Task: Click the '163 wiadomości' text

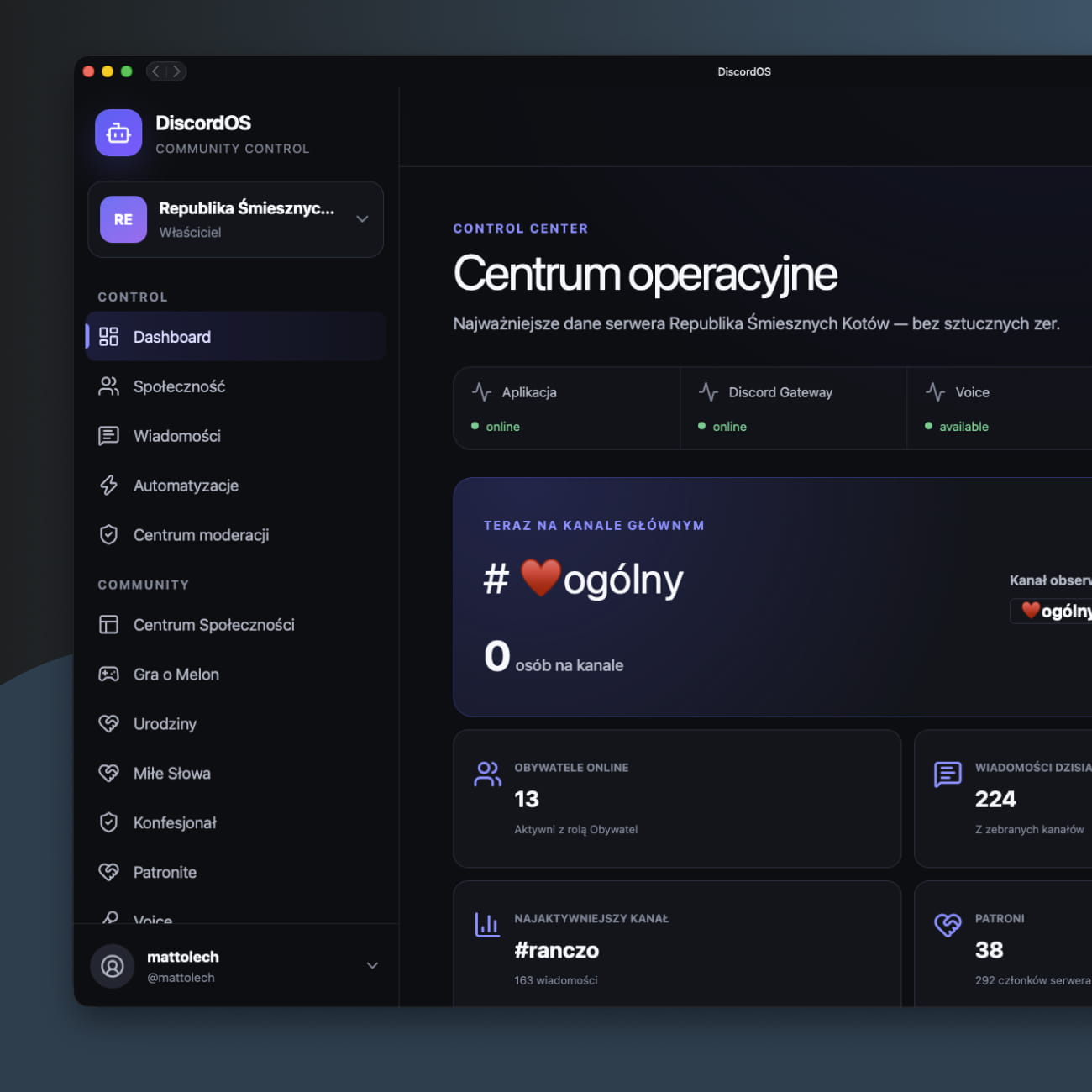Action: pyautogui.click(x=556, y=980)
